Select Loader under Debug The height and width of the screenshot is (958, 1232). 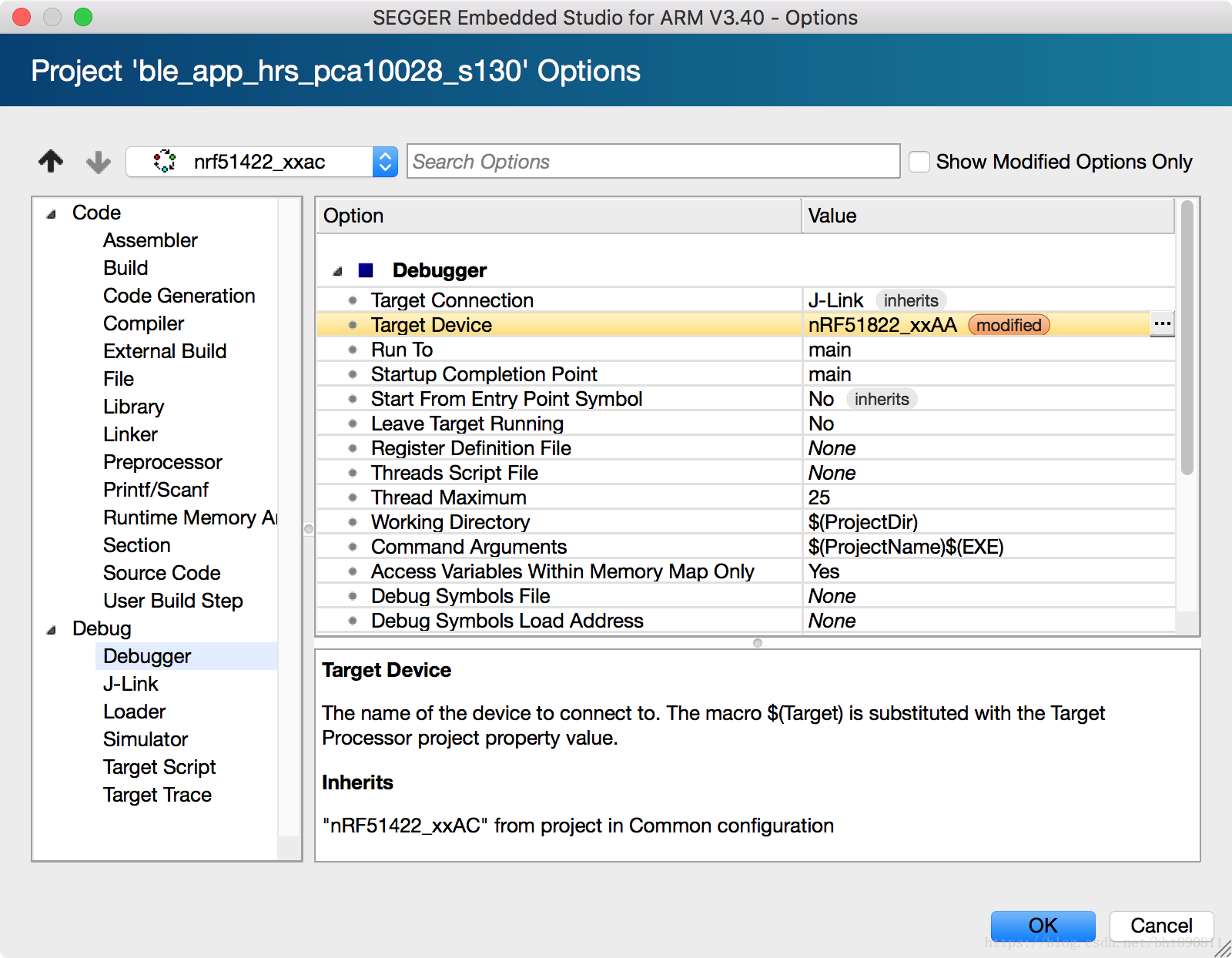(x=134, y=712)
